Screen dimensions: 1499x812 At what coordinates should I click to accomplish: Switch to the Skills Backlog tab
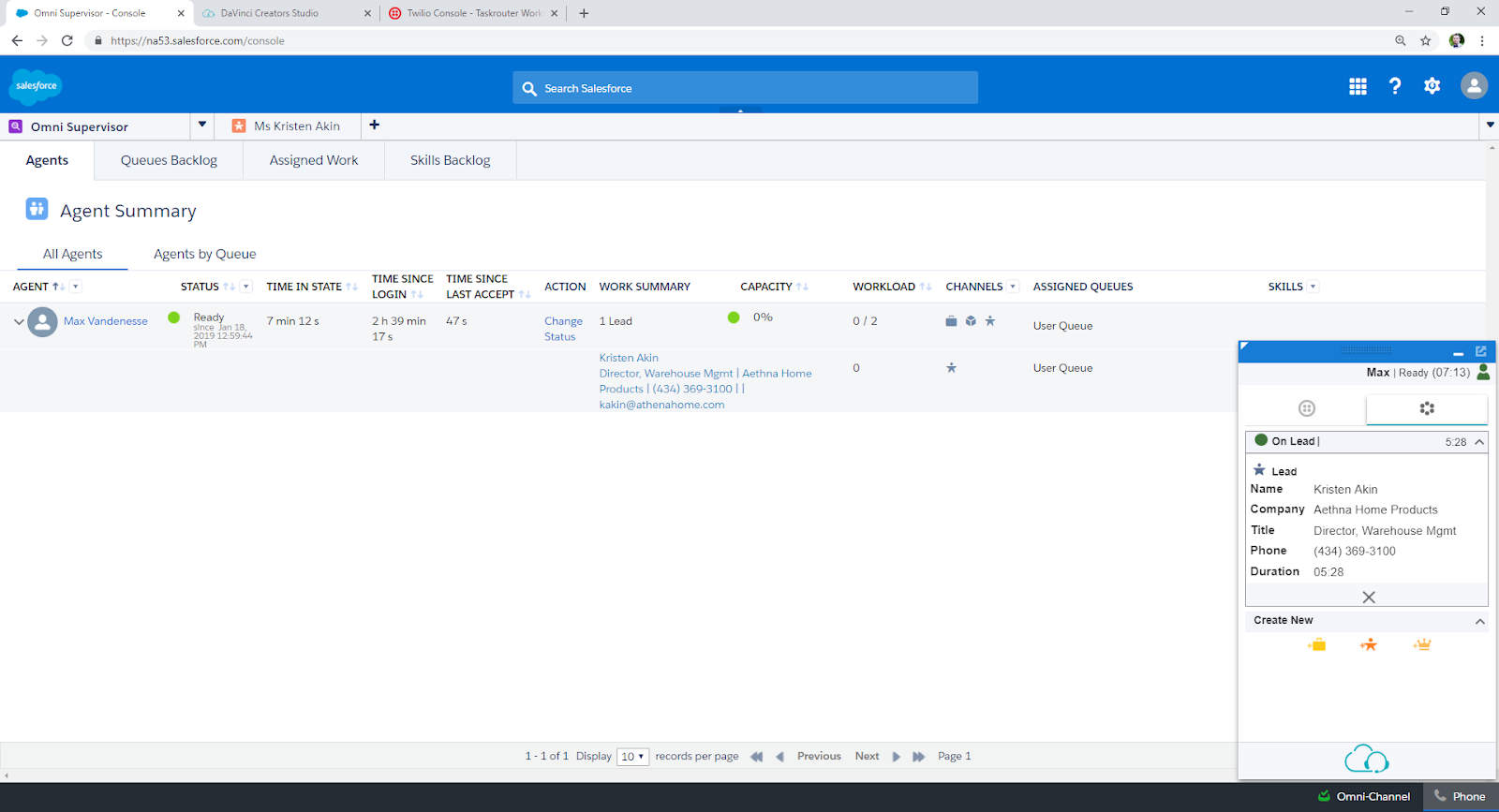point(450,160)
